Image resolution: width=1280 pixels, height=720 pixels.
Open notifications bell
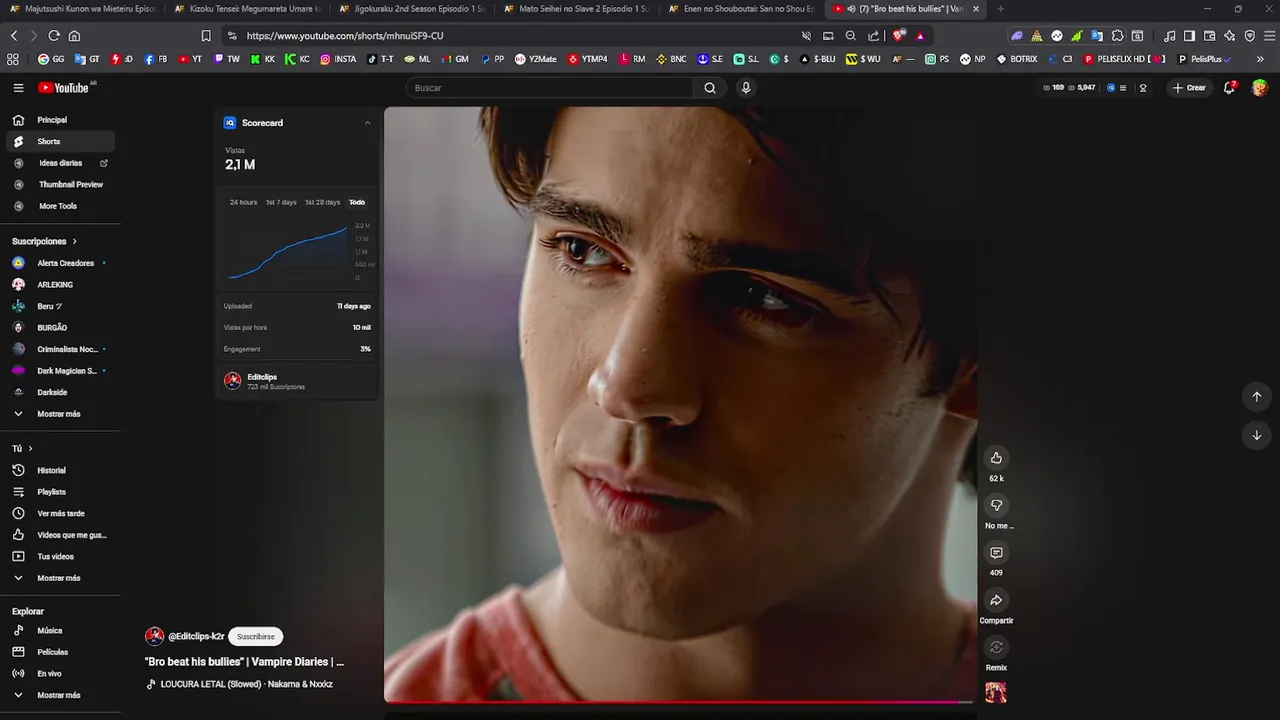[x=1230, y=88]
